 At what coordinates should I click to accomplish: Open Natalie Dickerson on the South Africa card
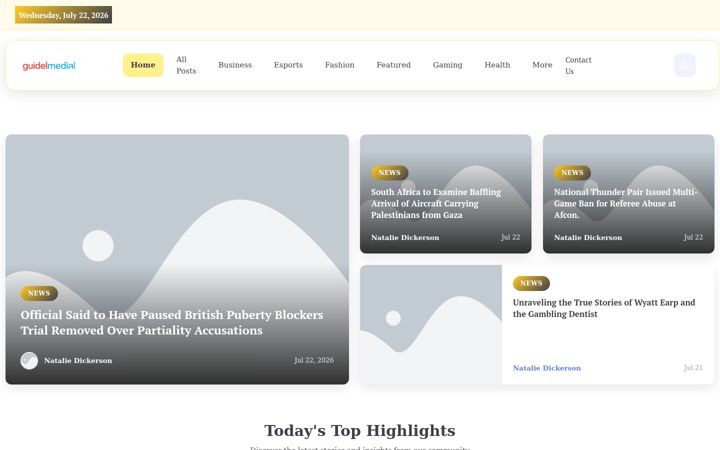(x=405, y=237)
